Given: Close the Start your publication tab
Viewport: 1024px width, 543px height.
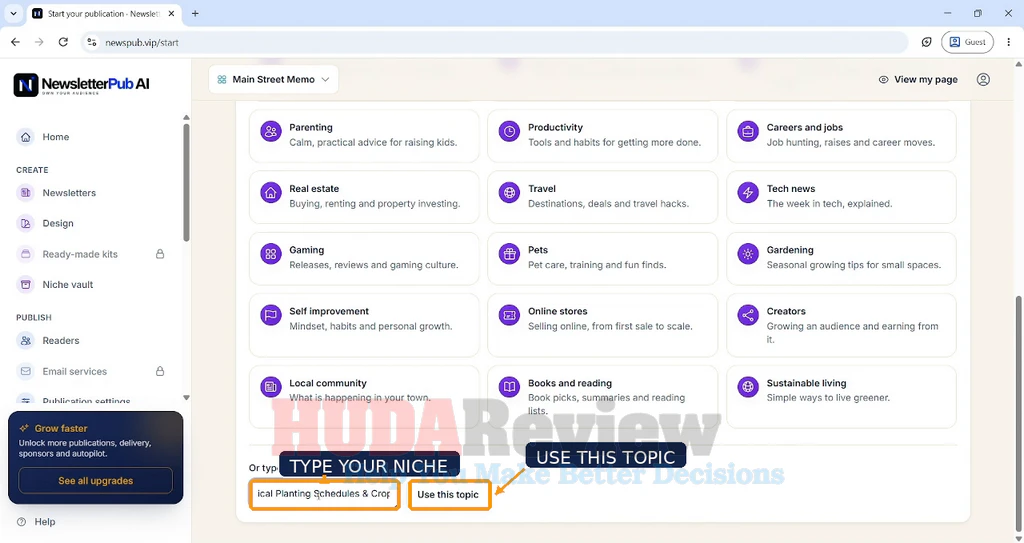Looking at the screenshot, I should coord(171,13).
